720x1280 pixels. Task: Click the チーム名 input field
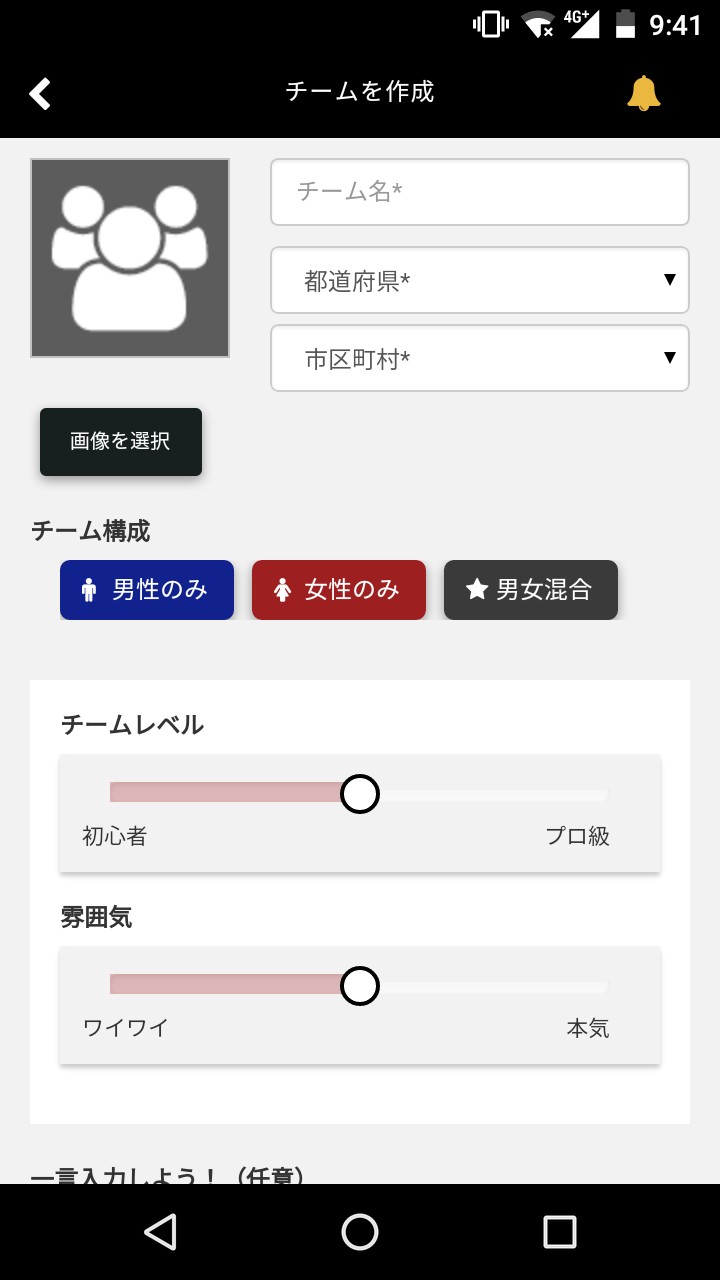click(480, 192)
